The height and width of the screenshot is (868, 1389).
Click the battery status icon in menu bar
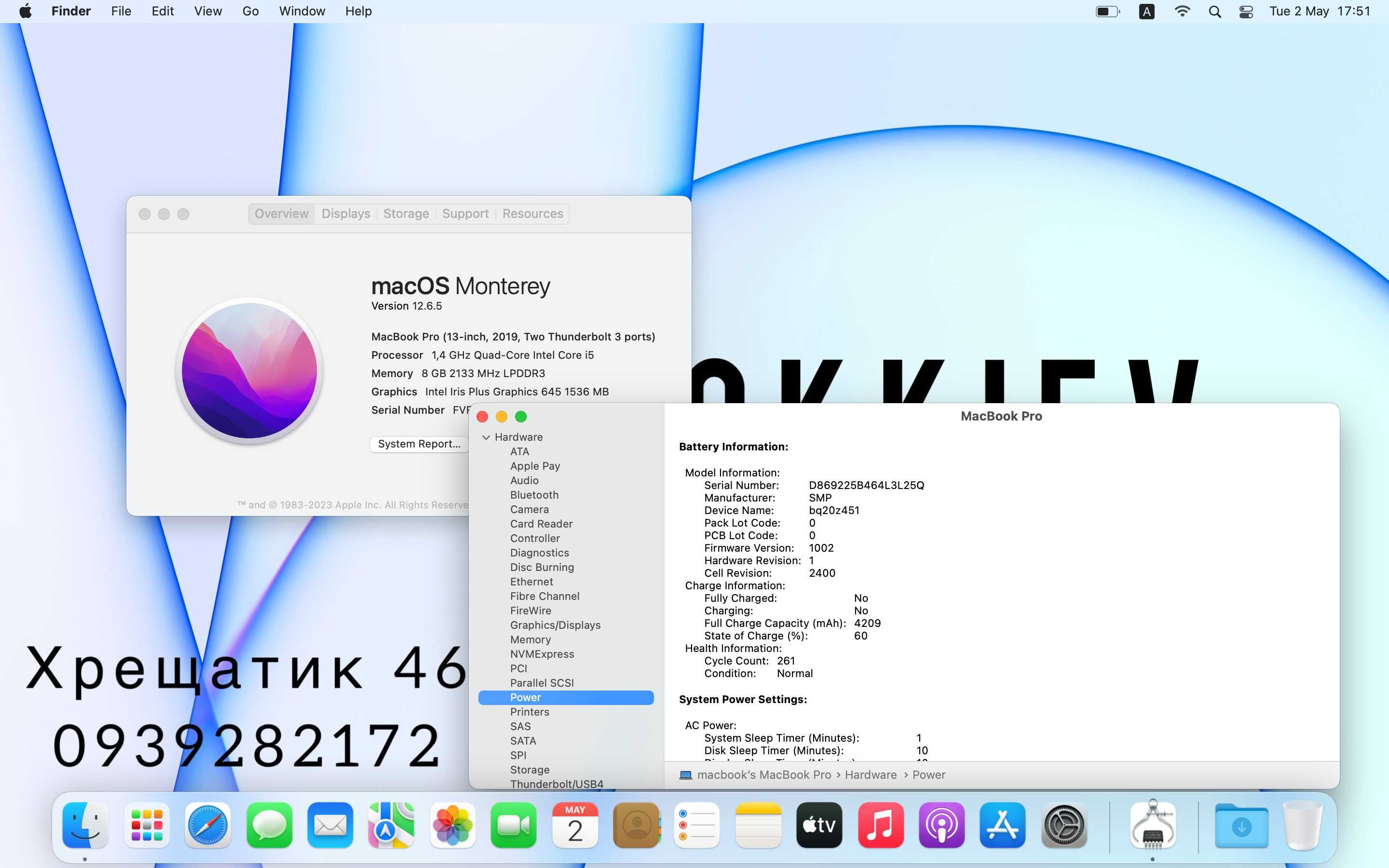pos(1107,11)
